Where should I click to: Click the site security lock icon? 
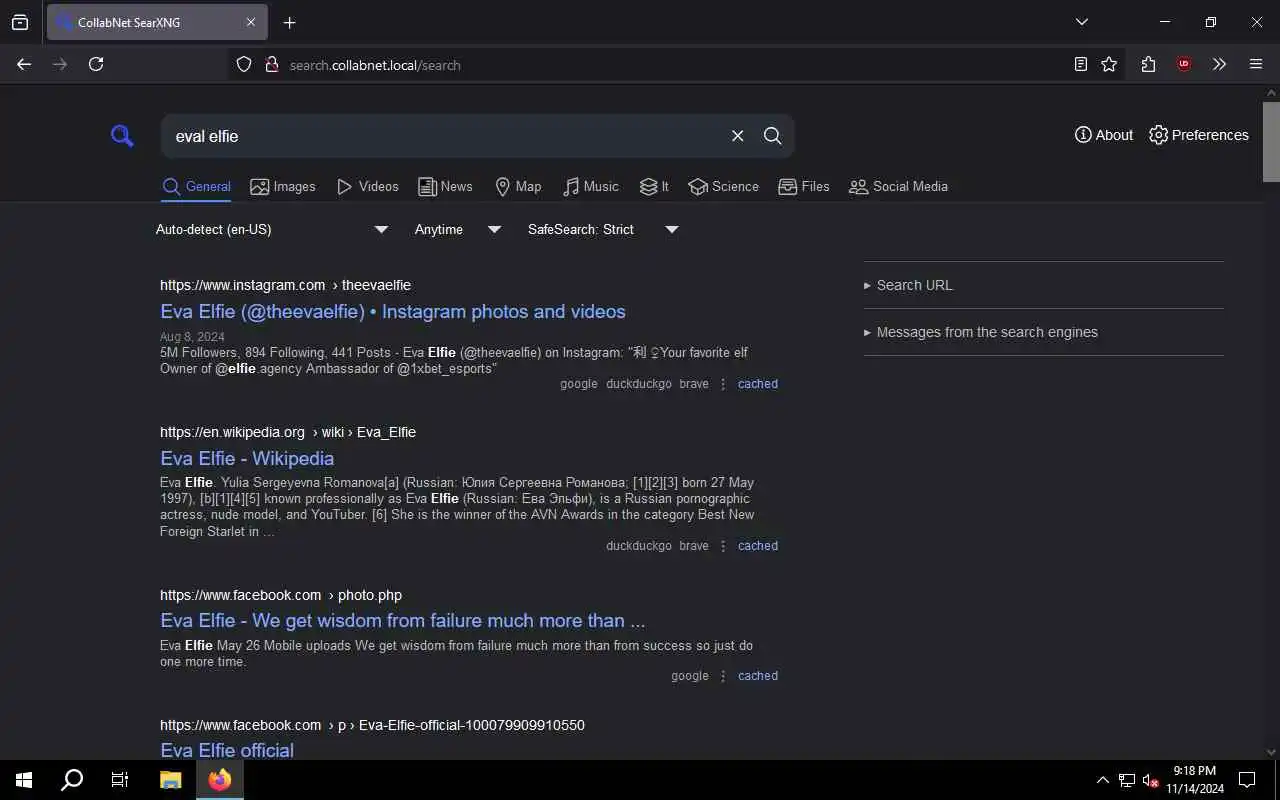pos(271,64)
